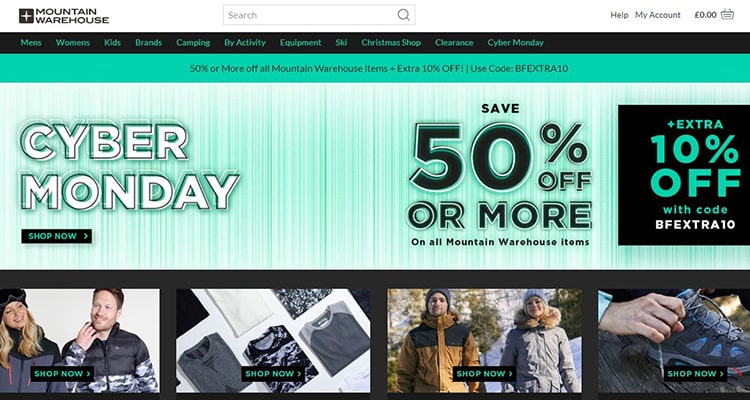This screenshot has width=750, height=400.
Task: Click inside the Search field
Action: (319, 15)
